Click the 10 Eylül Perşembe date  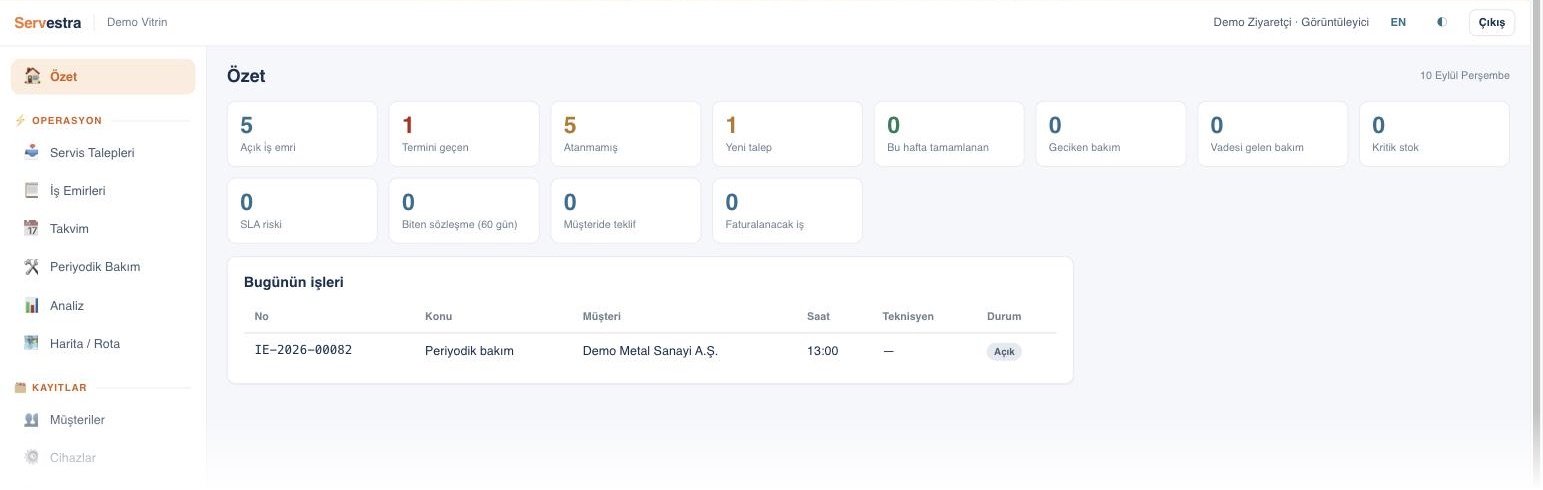[x=1465, y=76]
